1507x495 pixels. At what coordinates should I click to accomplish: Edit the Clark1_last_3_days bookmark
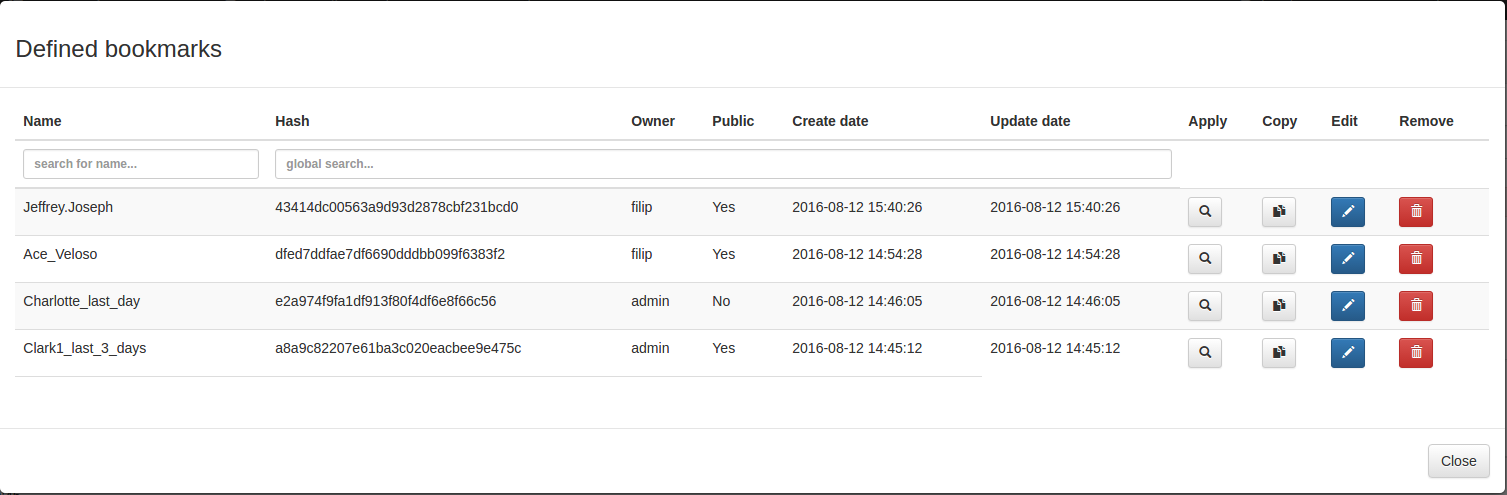1347,353
